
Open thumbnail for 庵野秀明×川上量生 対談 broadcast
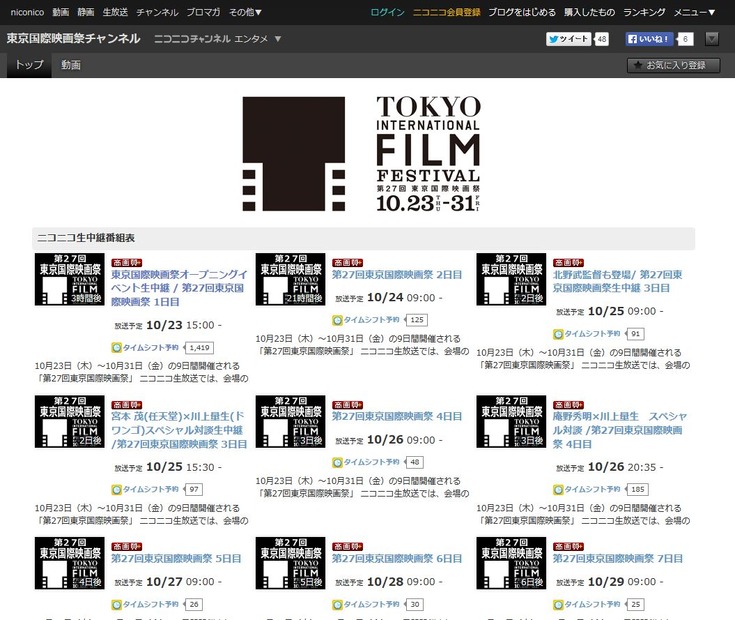(511, 421)
